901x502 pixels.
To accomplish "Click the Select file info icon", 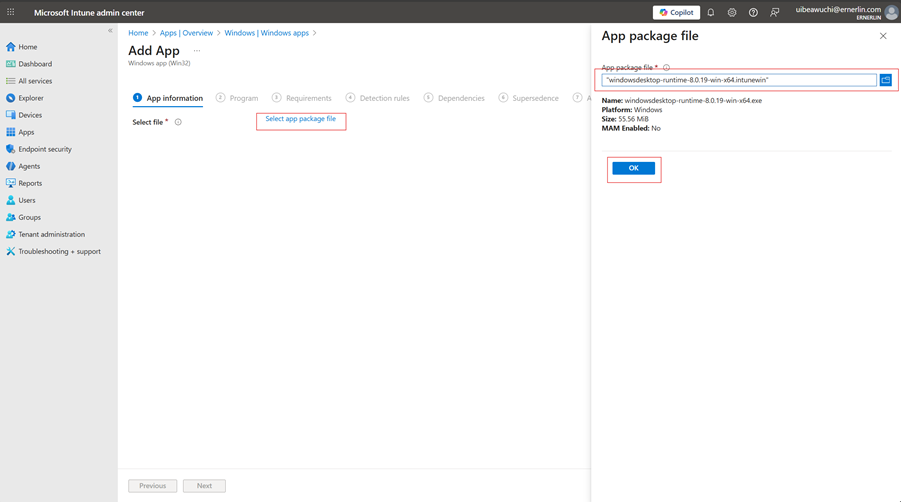I will 178,122.
